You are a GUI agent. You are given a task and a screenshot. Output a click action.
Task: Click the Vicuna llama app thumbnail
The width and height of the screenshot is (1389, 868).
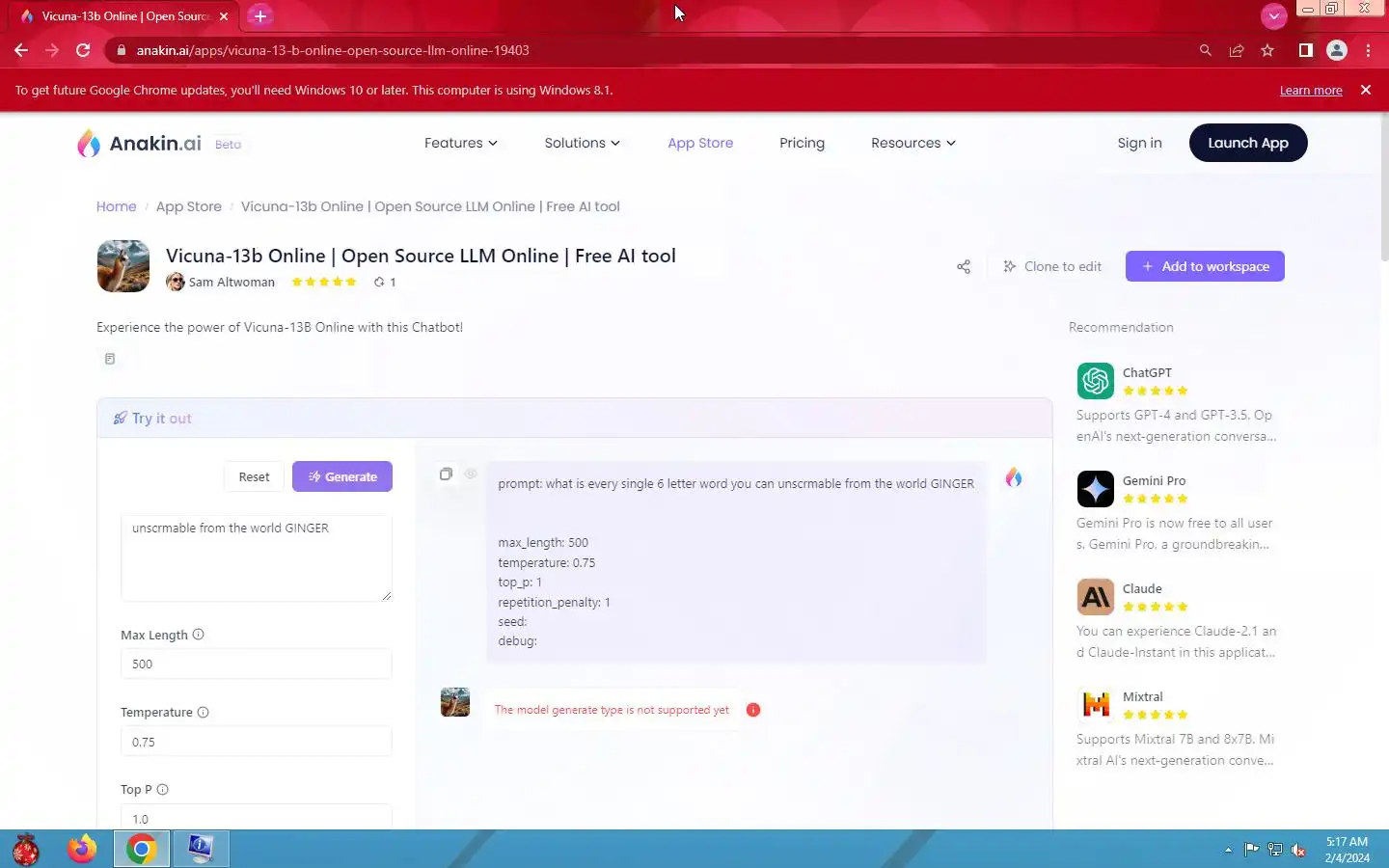tap(123, 266)
